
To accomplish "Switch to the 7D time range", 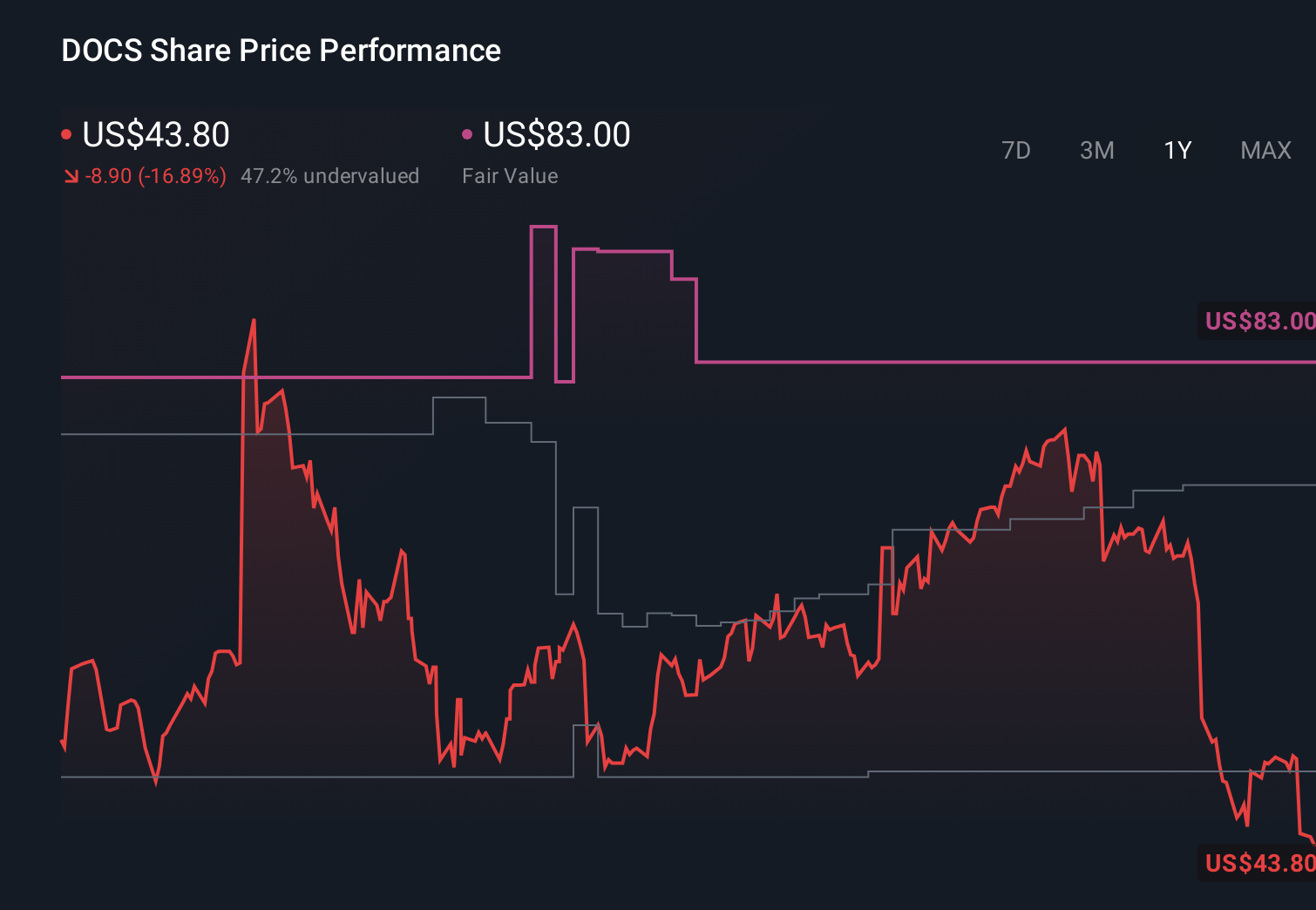I will (x=1016, y=150).
